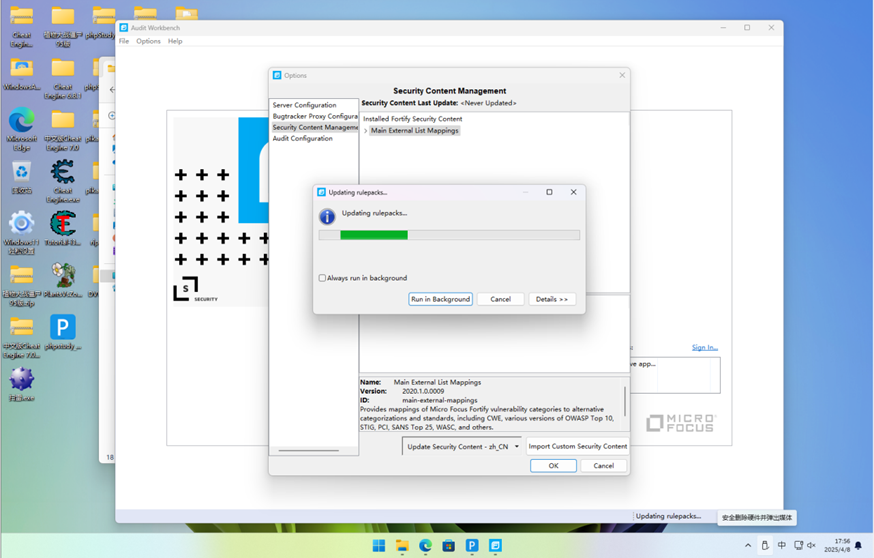
Task: Show hidden system tray icons chevron
Action: pyautogui.click(x=748, y=545)
